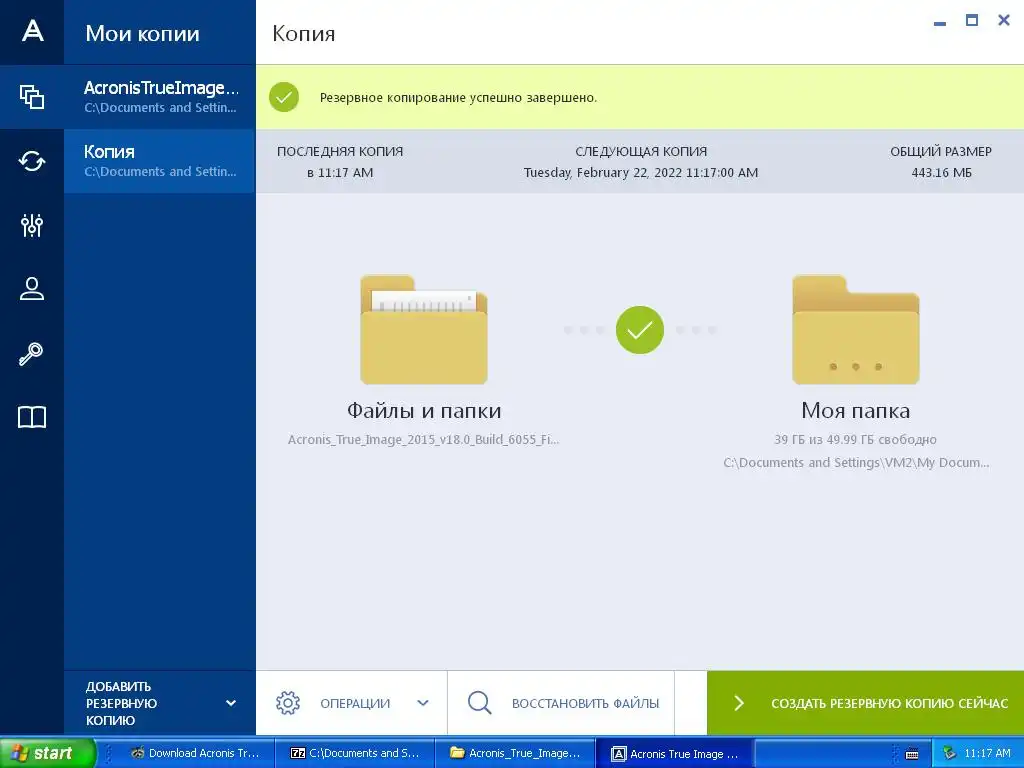
Task: Click the 'Операции' label
Action: (x=355, y=703)
